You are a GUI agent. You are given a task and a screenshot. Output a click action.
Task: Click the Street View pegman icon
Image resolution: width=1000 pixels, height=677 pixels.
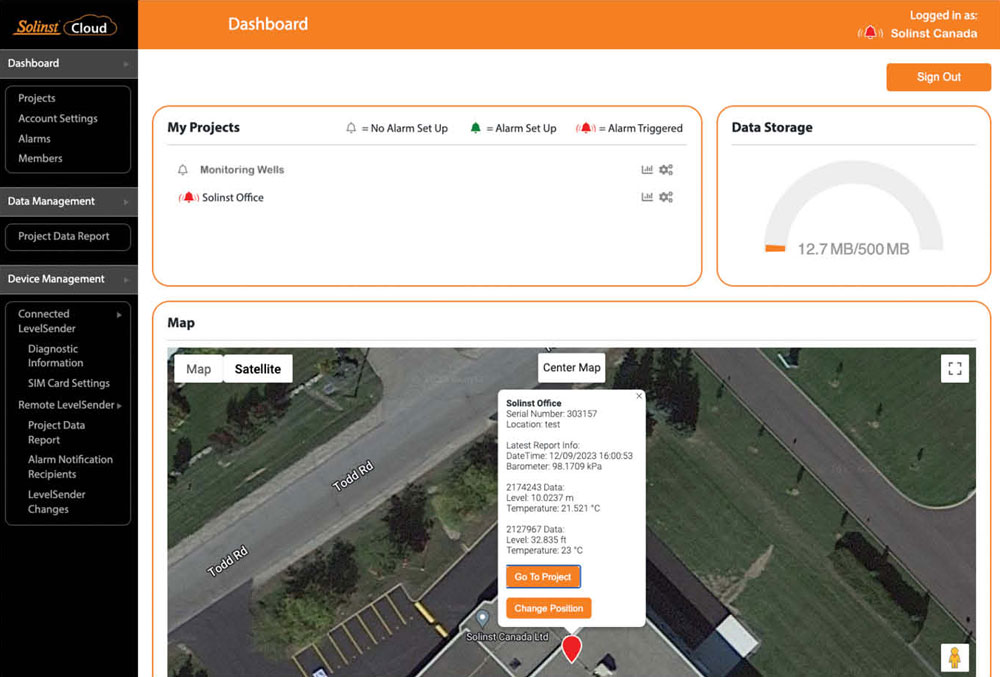954,657
